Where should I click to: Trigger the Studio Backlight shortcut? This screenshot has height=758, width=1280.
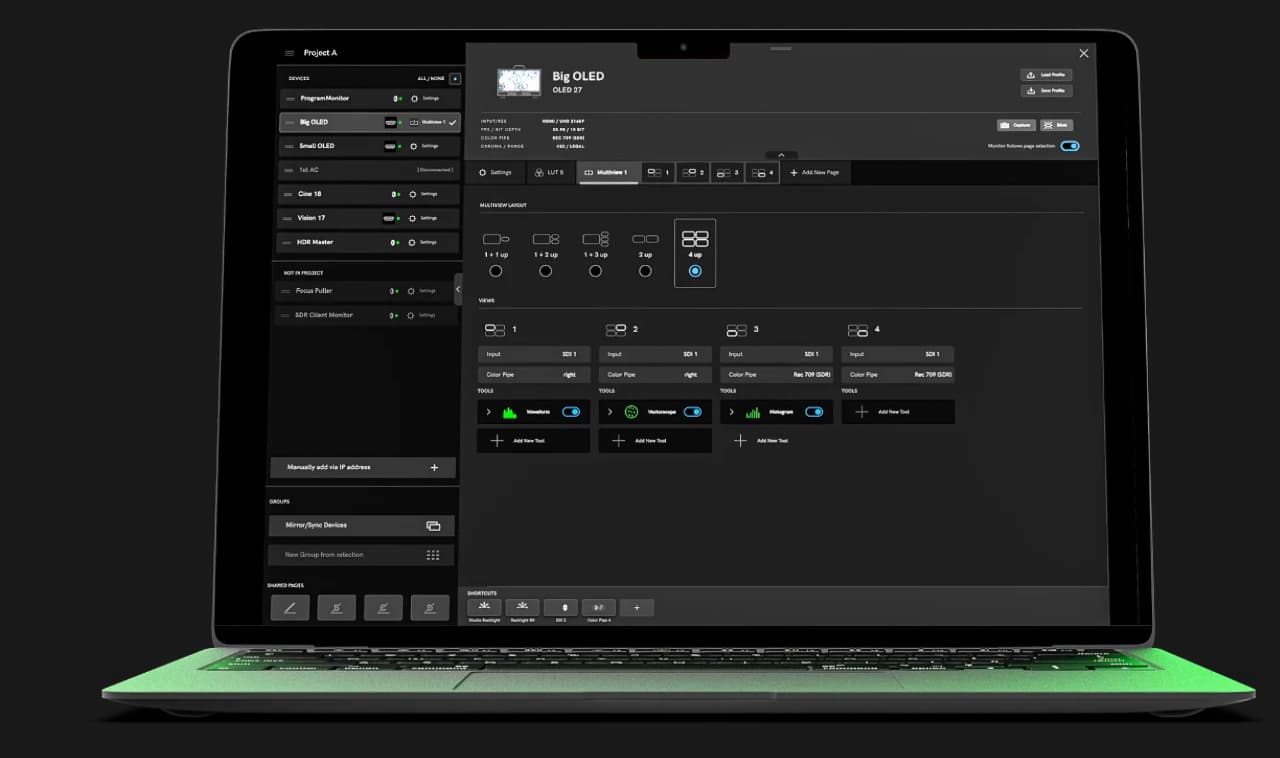(x=484, y=607)
